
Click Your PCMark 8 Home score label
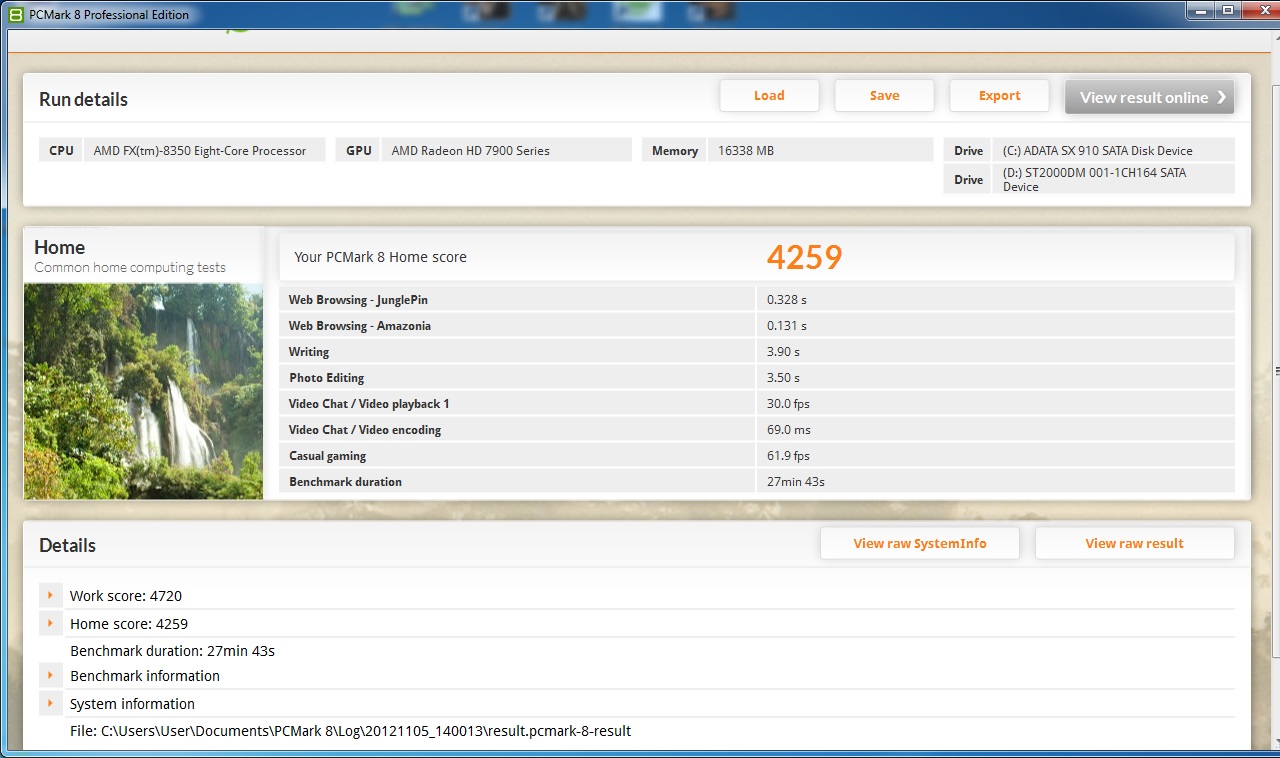(380, 257)
